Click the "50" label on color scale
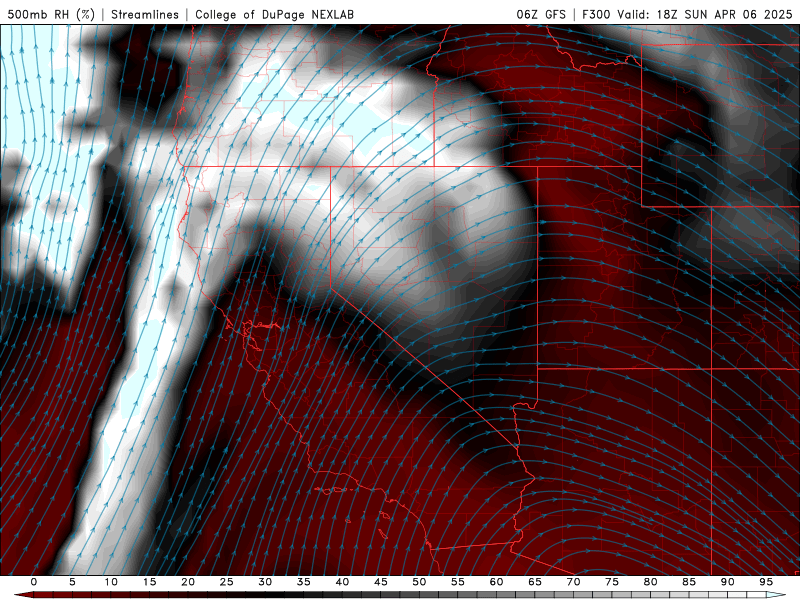The height and width of the screenshot is (600, 800). coord(419,582)
